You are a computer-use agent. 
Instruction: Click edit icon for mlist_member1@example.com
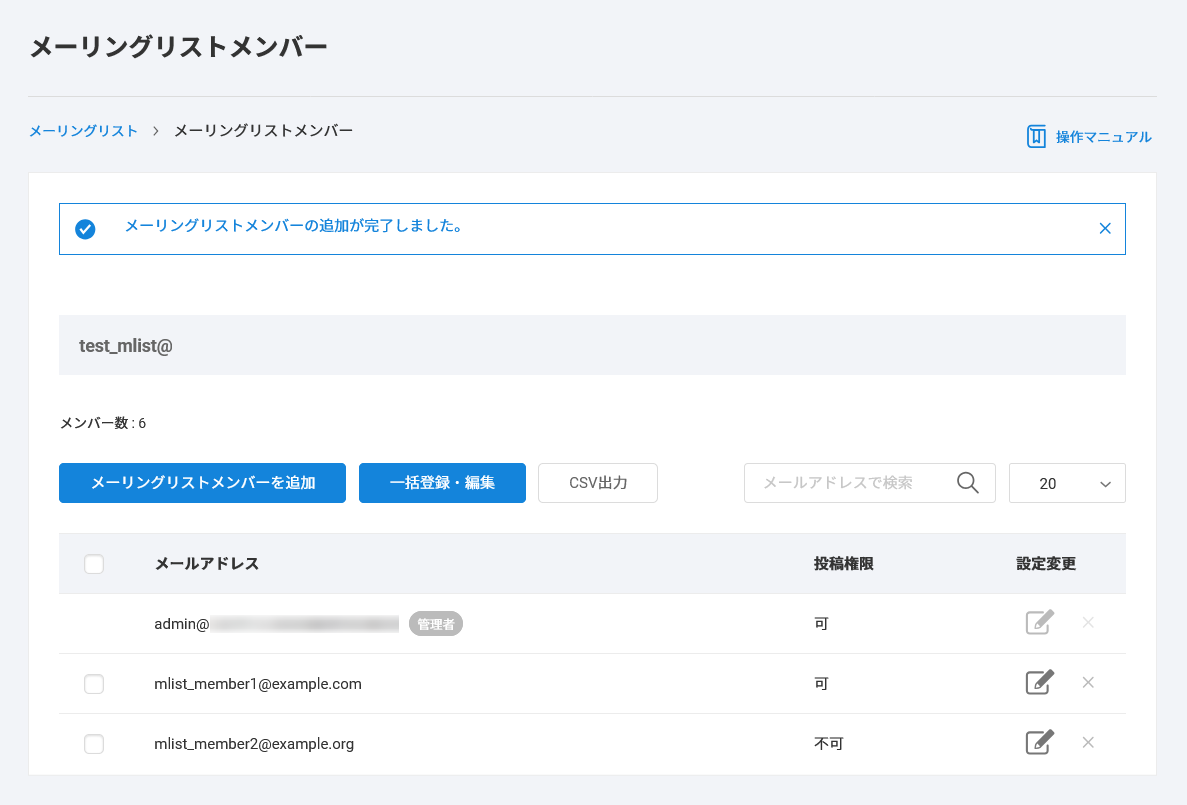1039,683
